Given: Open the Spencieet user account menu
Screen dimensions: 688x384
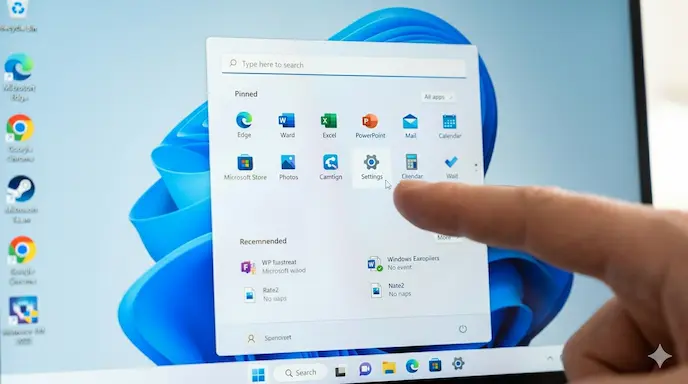Looking at the screenshot, I should pos(269,338).
